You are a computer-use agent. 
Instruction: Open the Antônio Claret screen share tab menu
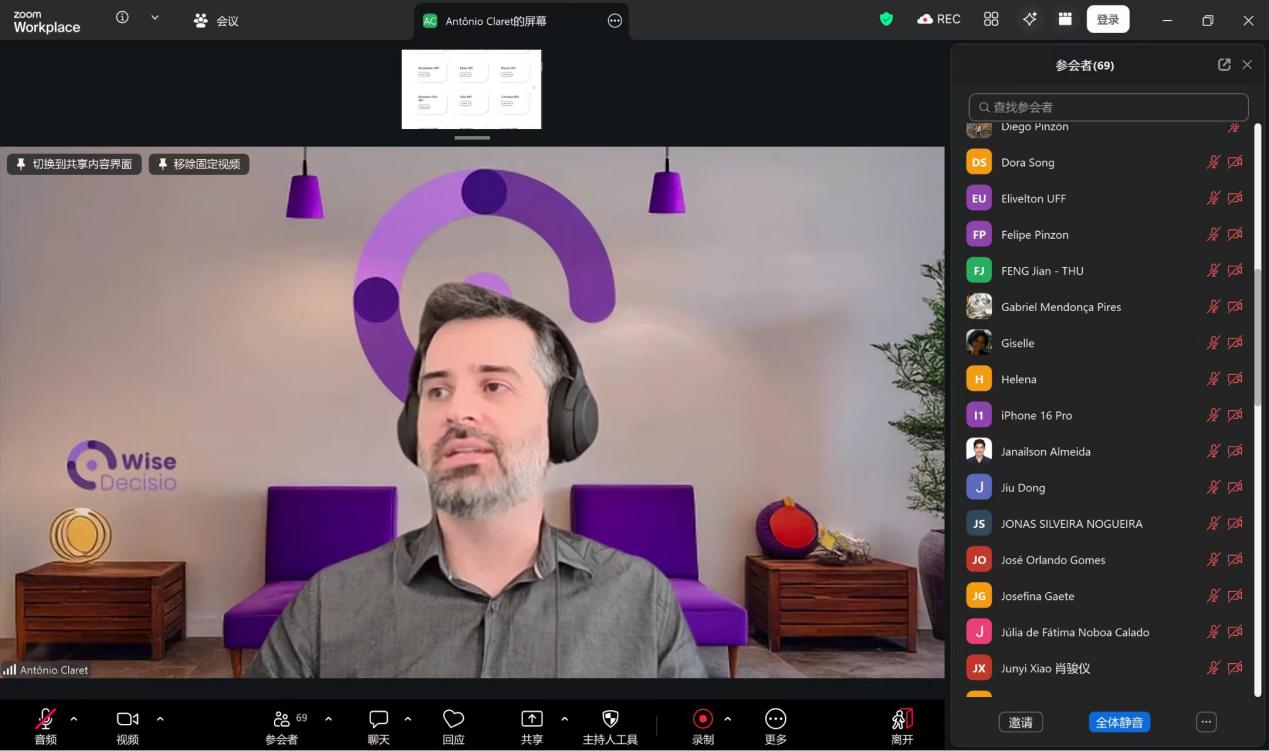pos(614,20)
